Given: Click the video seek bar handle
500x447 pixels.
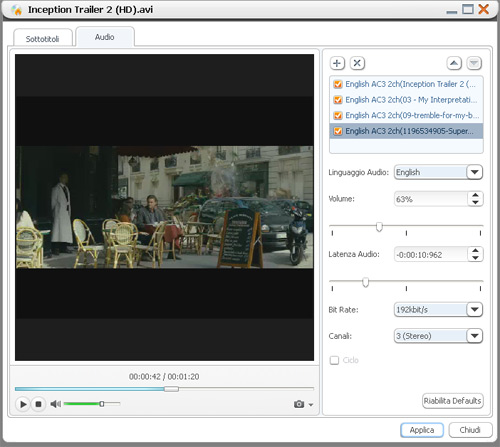Looking at the screenshot, I should [x=171, y=389].
